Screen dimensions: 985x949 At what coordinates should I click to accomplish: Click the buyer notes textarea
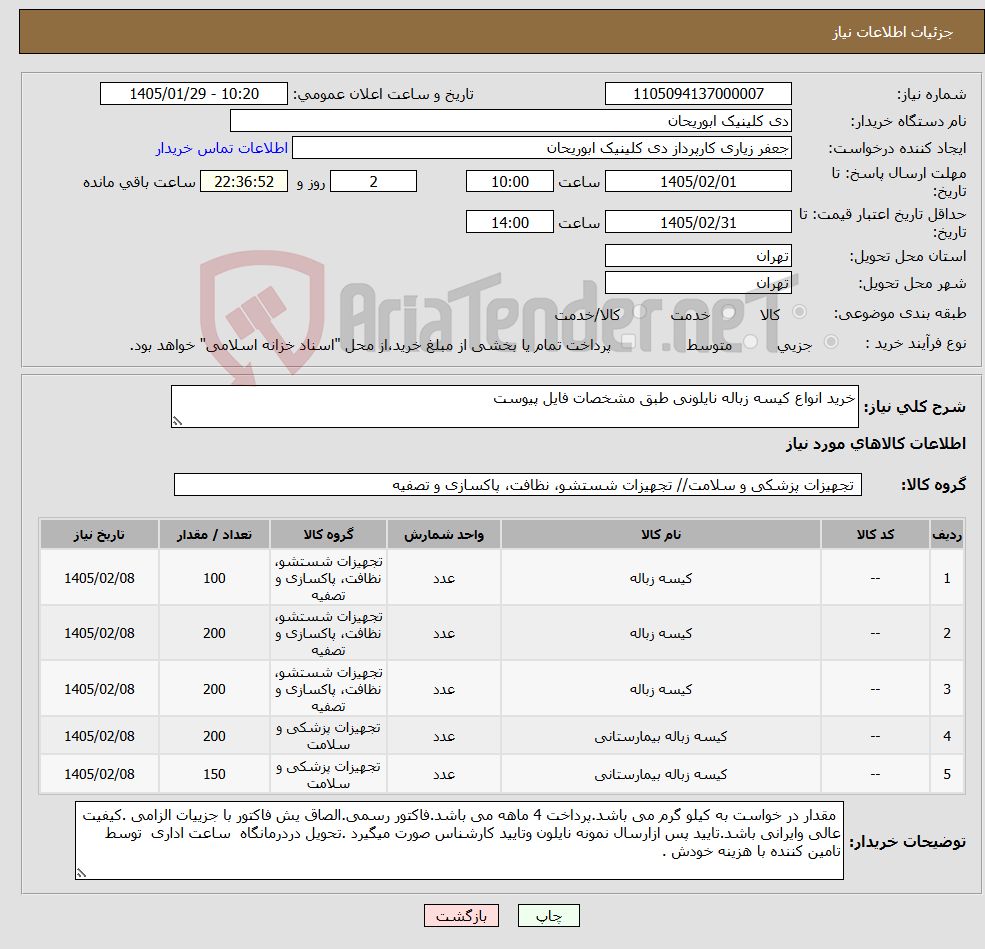coord(459,840)
